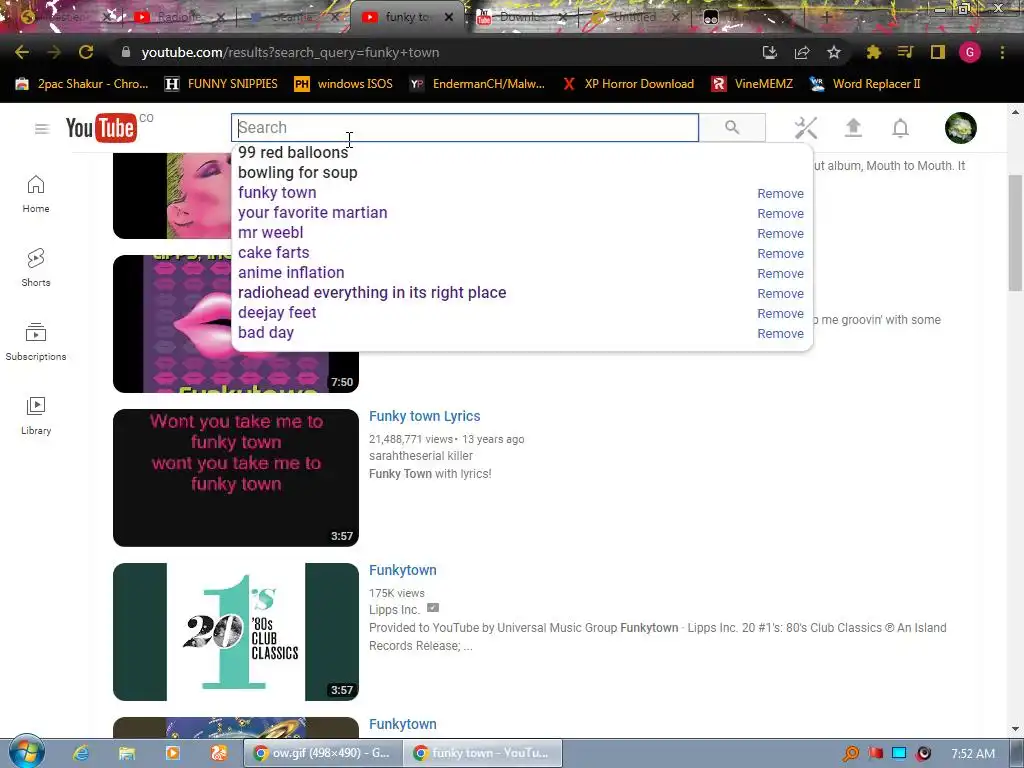
Task: Open the FUNNY SNIPPIES bookmark
Action: click(221, 84)
